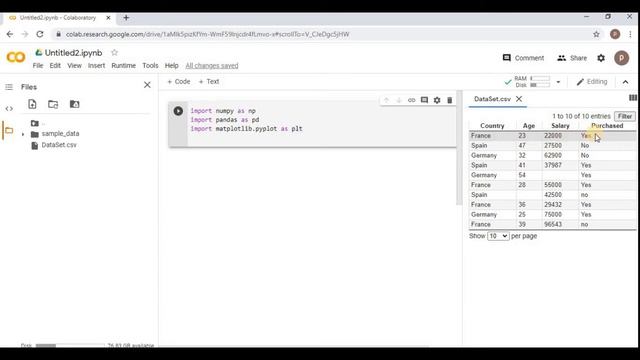Image resolution: width=640 pixels, height=360 pixels.
Task: Click the All changes saved link
Action: (212, 65)
